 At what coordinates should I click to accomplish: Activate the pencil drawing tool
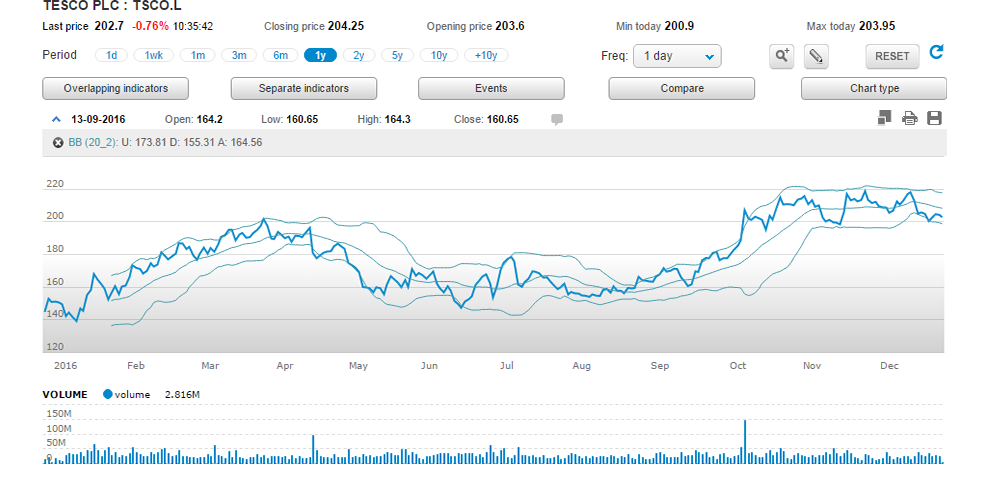click(816, 56)
